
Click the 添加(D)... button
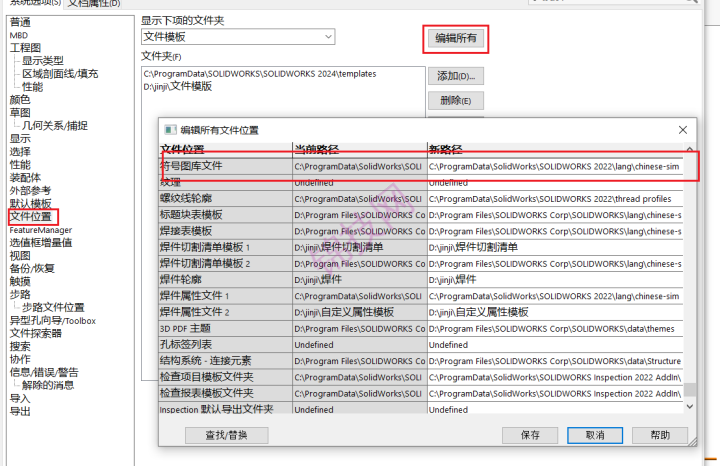tap(456, 76)
